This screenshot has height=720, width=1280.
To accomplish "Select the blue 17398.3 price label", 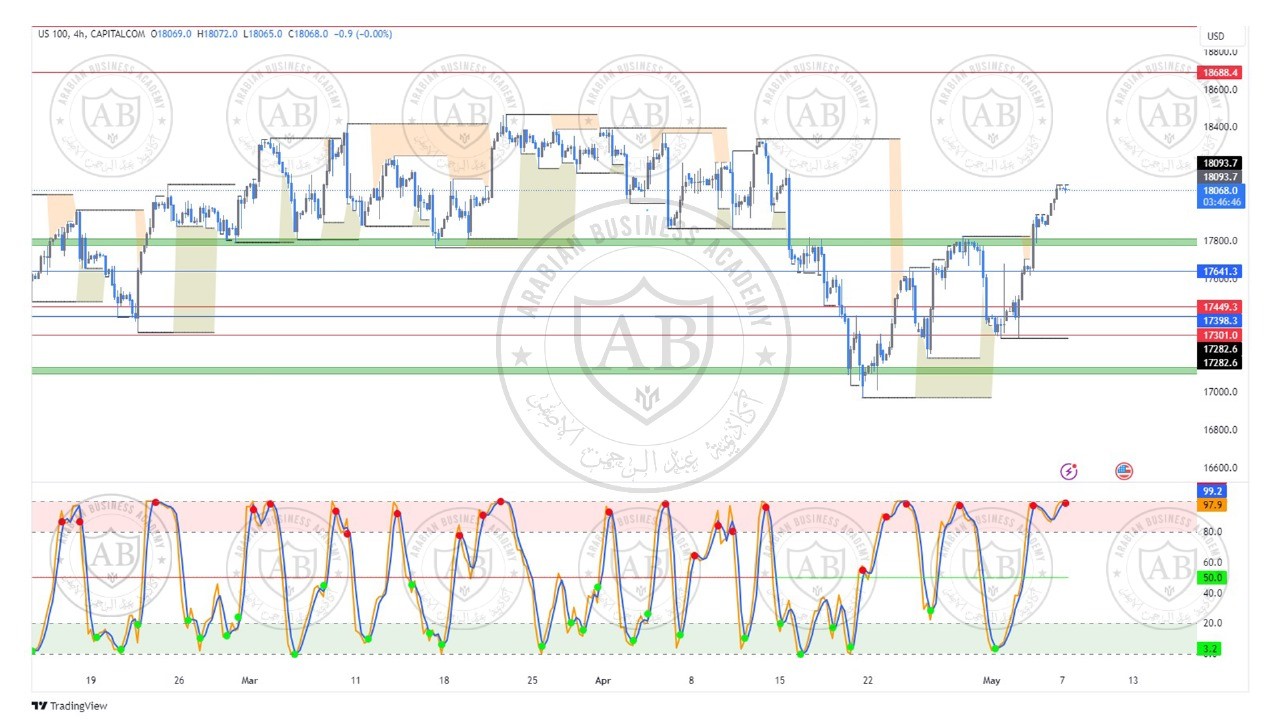I will 1220,320.
